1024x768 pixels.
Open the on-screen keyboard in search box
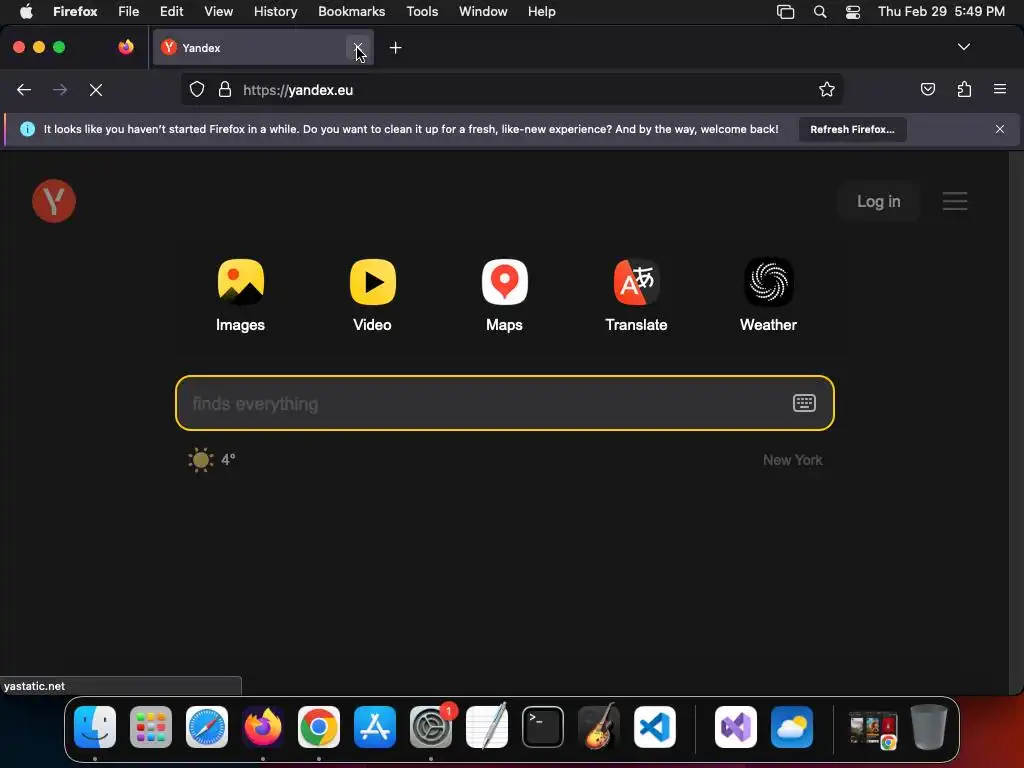click(804, 403)
